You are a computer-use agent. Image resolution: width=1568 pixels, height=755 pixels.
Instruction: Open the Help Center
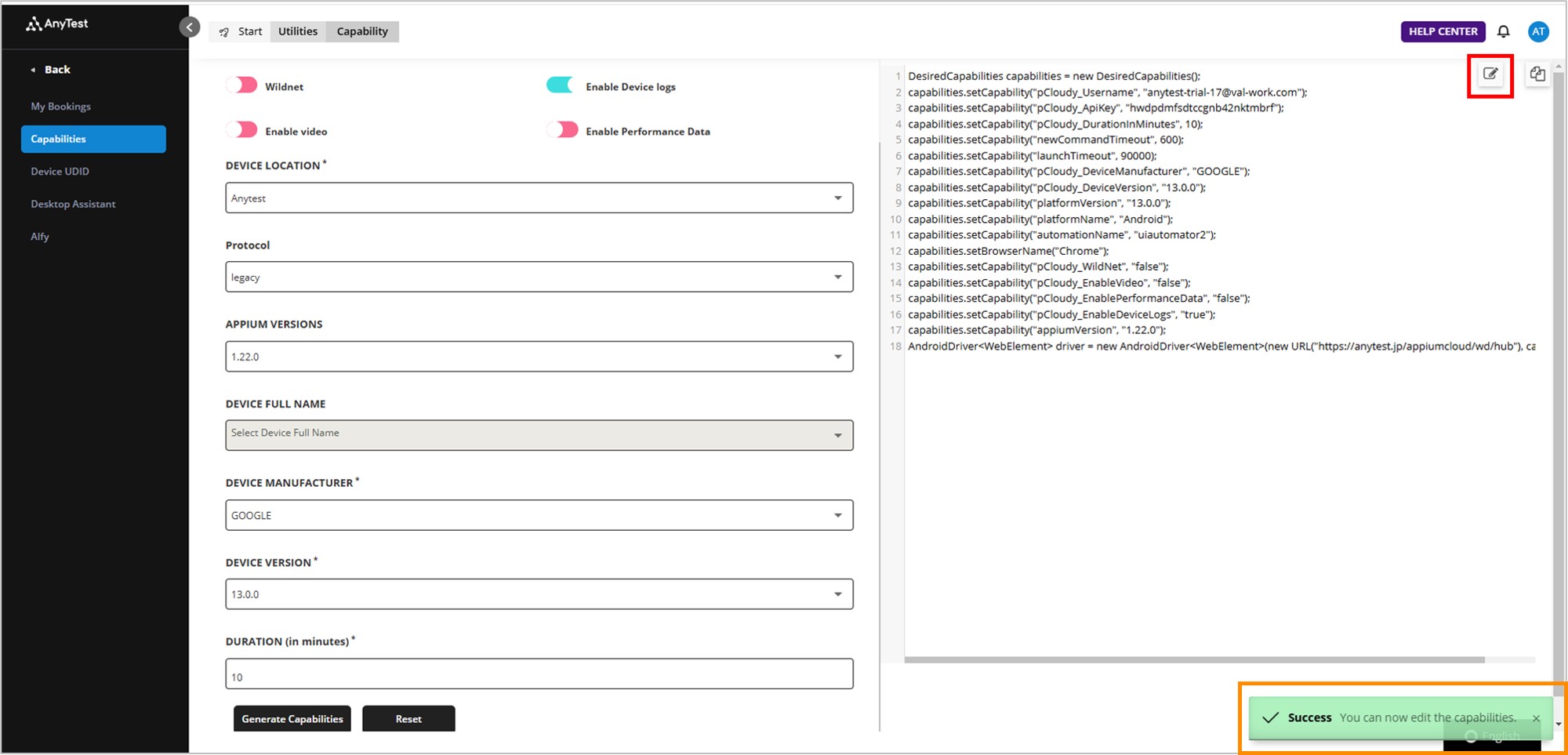[x=1443, y=31]
